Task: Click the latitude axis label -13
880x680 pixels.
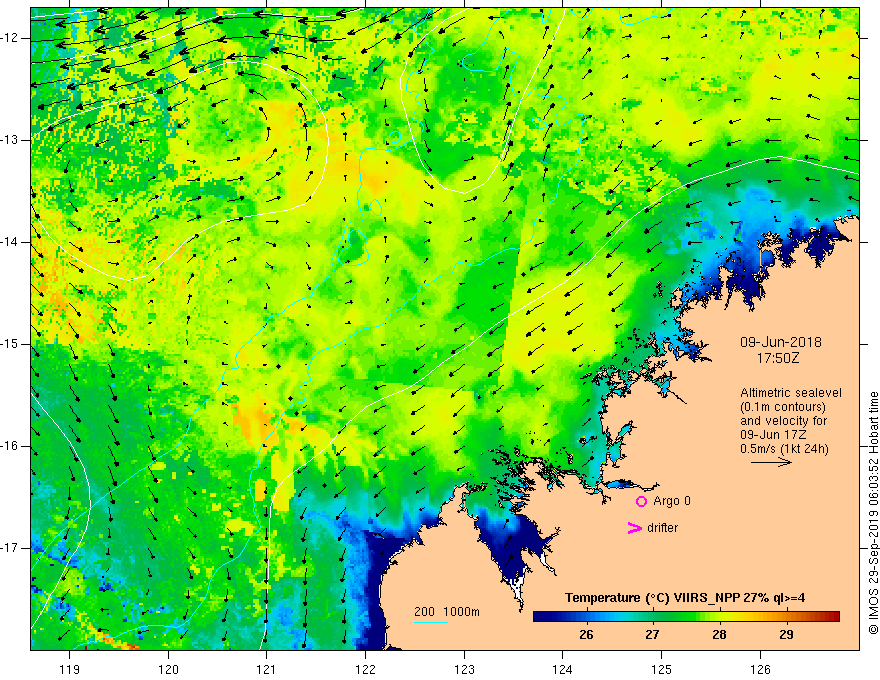Action: (11, 140)
